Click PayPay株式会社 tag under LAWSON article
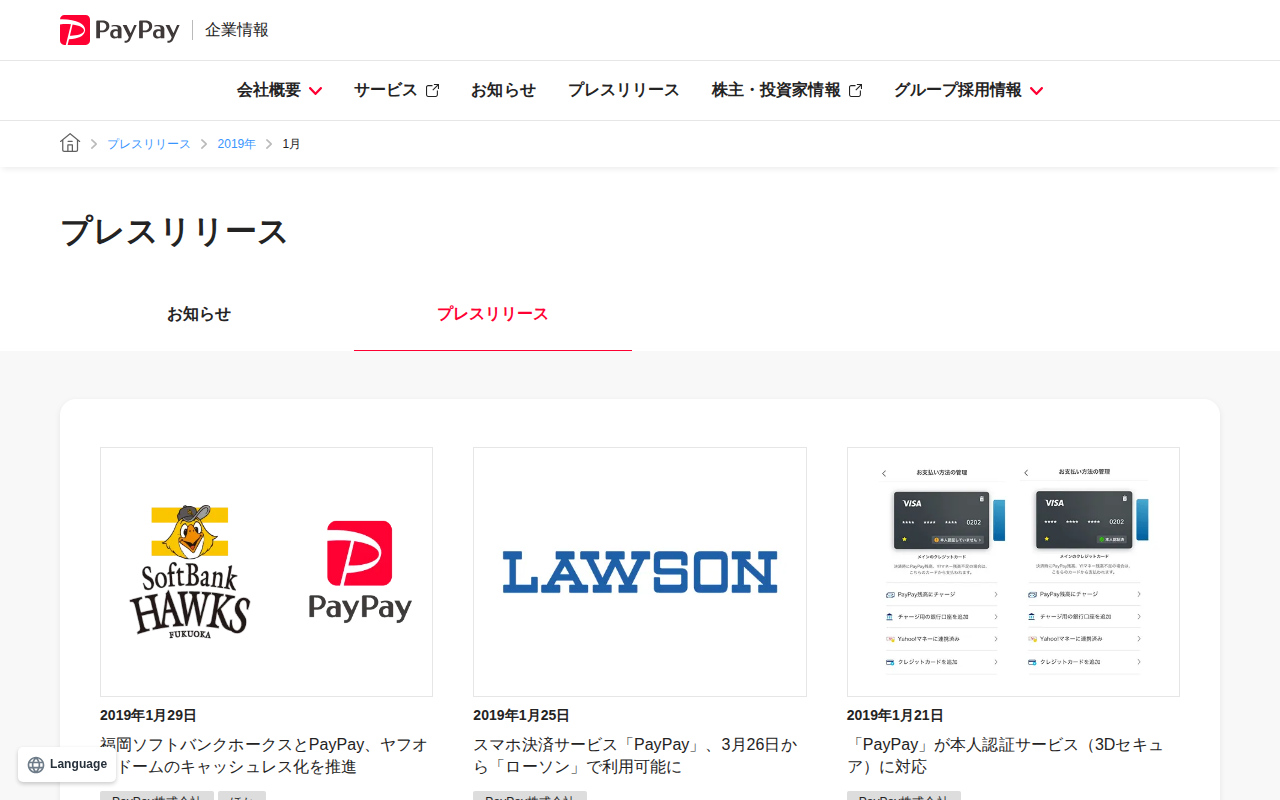Viewport: 1280px width, 800px height. (x=530, y=796)
